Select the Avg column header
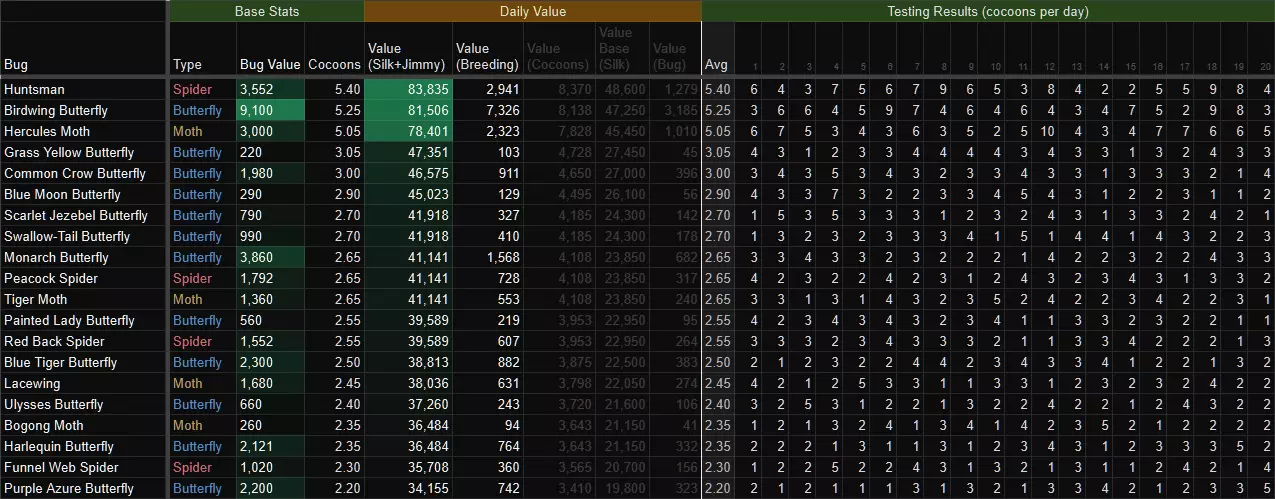The height and width of the screenshot is (499, 1275). click(716, 65)
